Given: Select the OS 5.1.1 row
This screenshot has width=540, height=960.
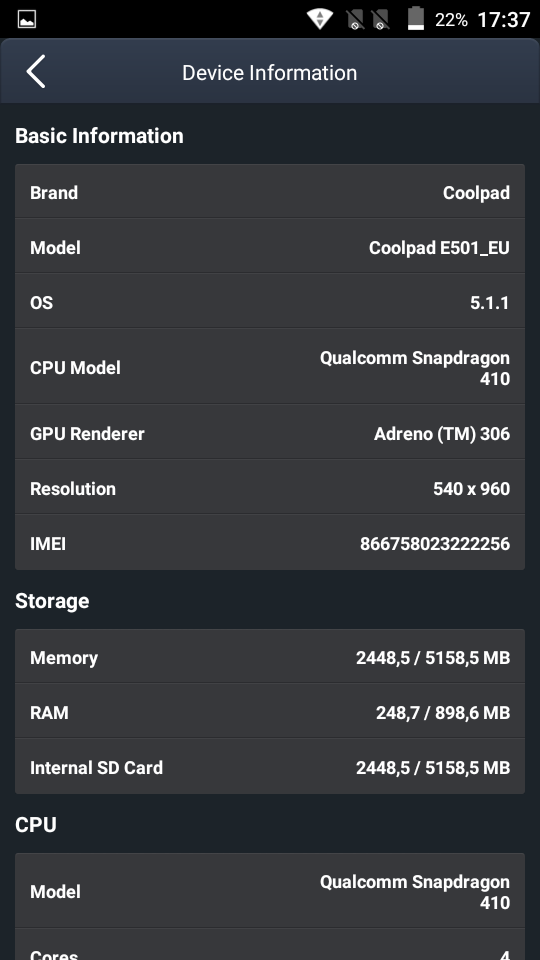Looking at the screenshot, I should 270,301.
